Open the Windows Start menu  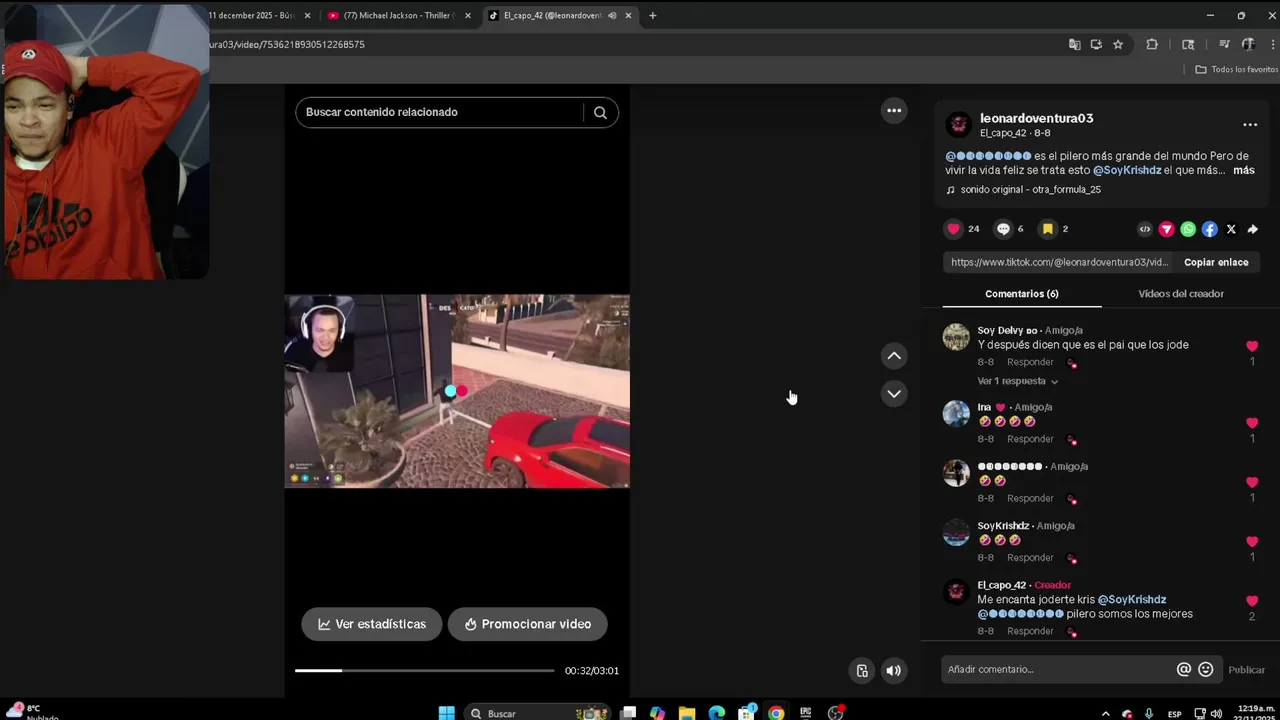pos(447,713)
